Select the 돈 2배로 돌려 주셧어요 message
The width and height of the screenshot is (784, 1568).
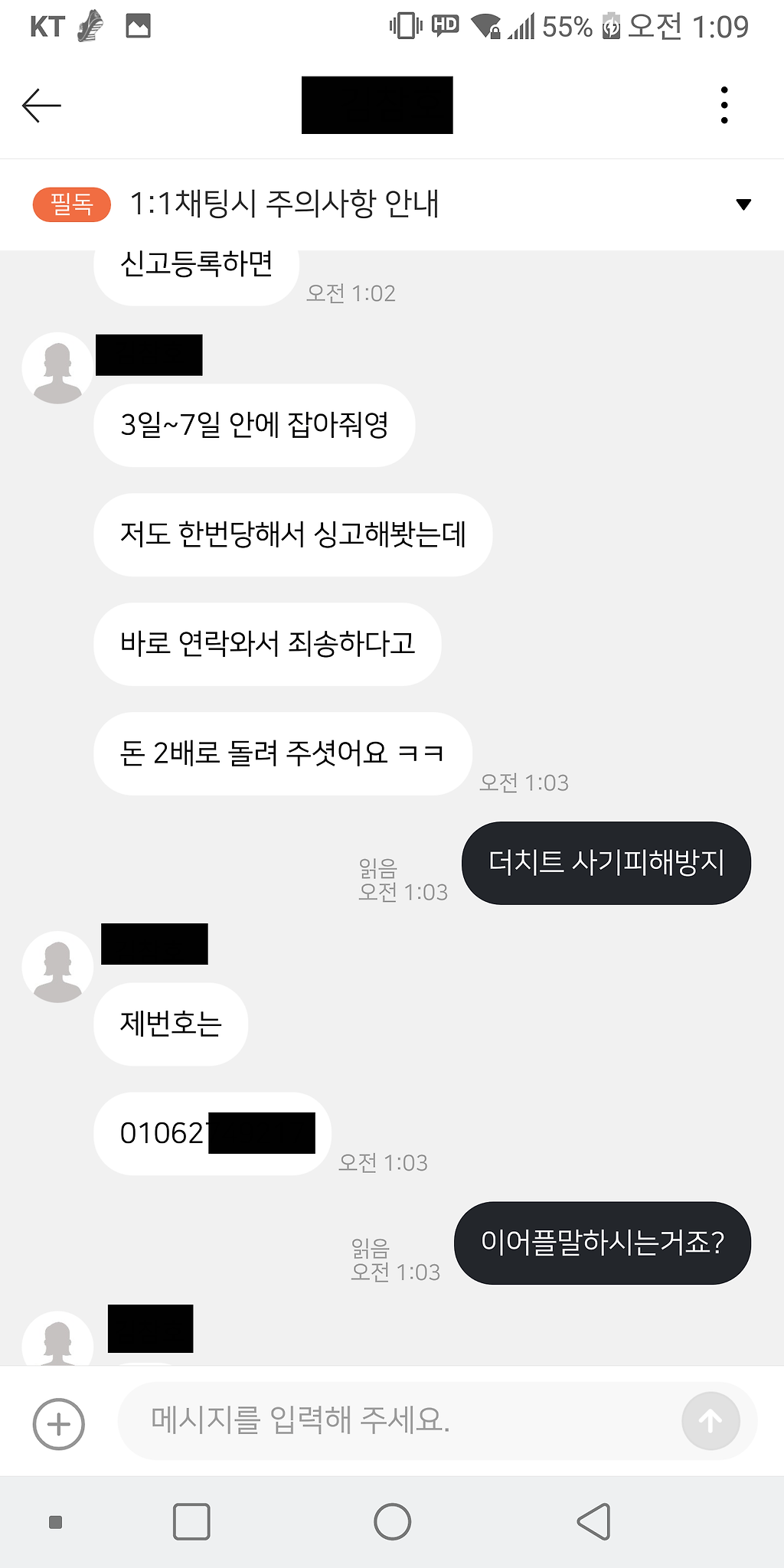click(x=283, y=754)
